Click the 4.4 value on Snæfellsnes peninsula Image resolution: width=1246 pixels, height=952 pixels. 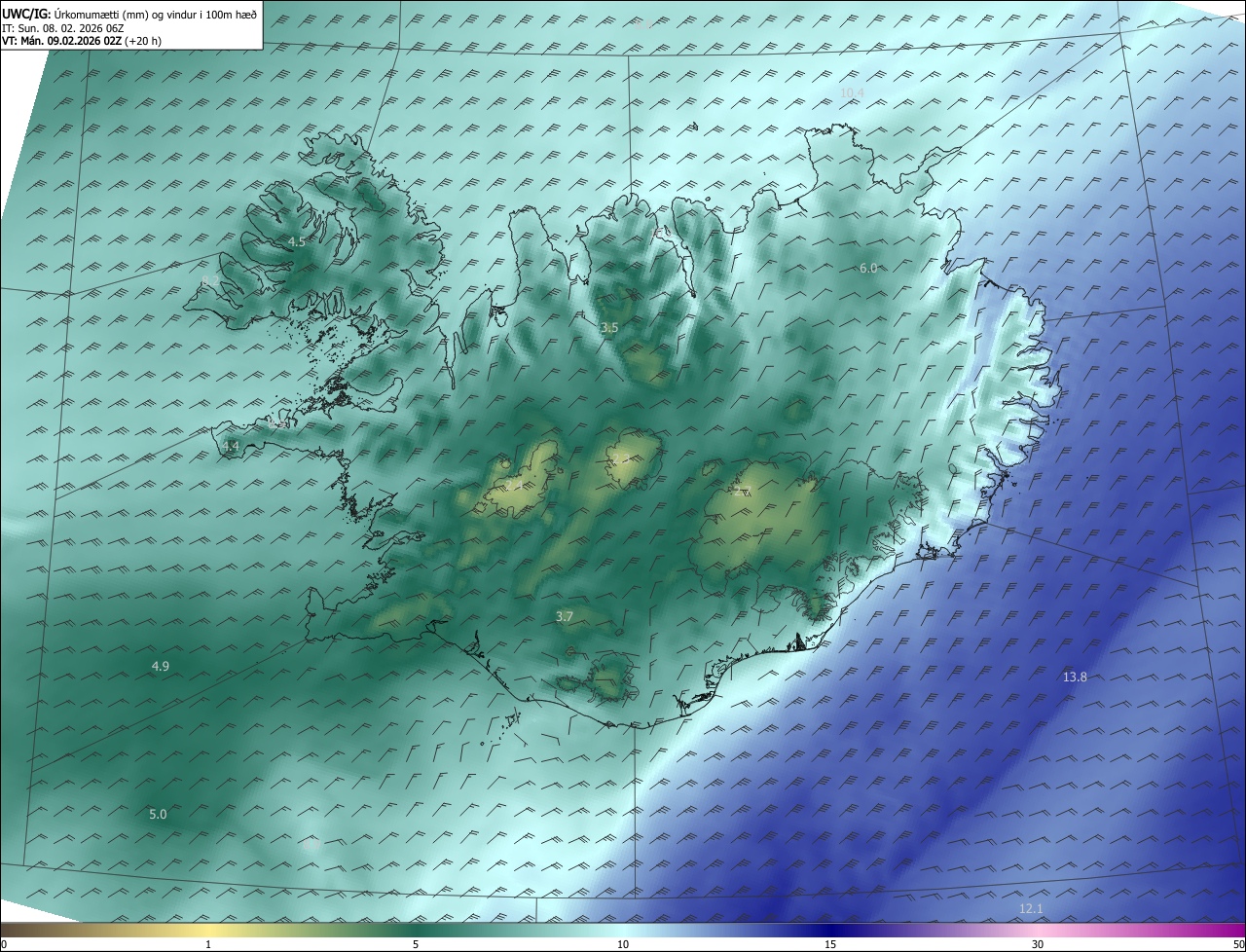pos(231,446)
